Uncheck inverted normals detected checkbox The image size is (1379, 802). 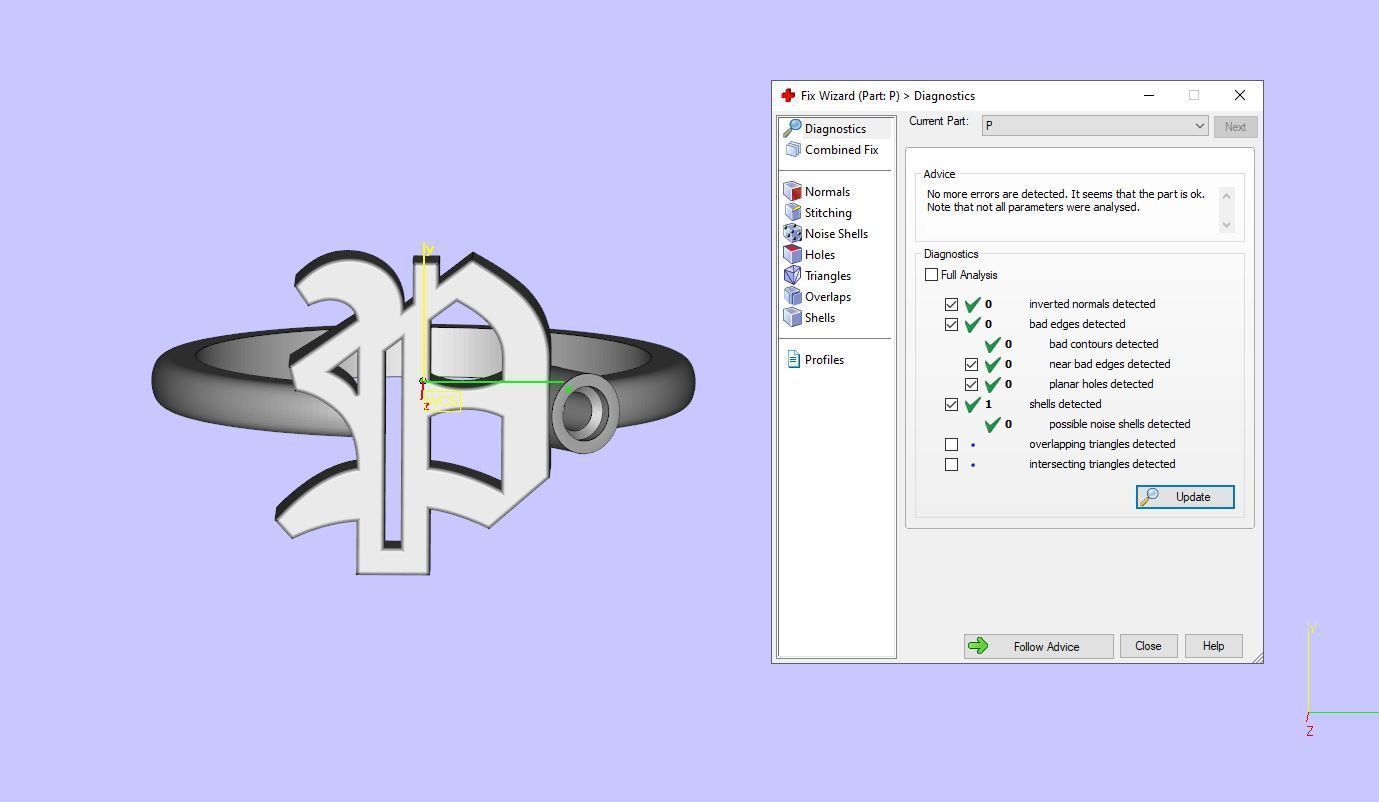[x=952, y=304]
